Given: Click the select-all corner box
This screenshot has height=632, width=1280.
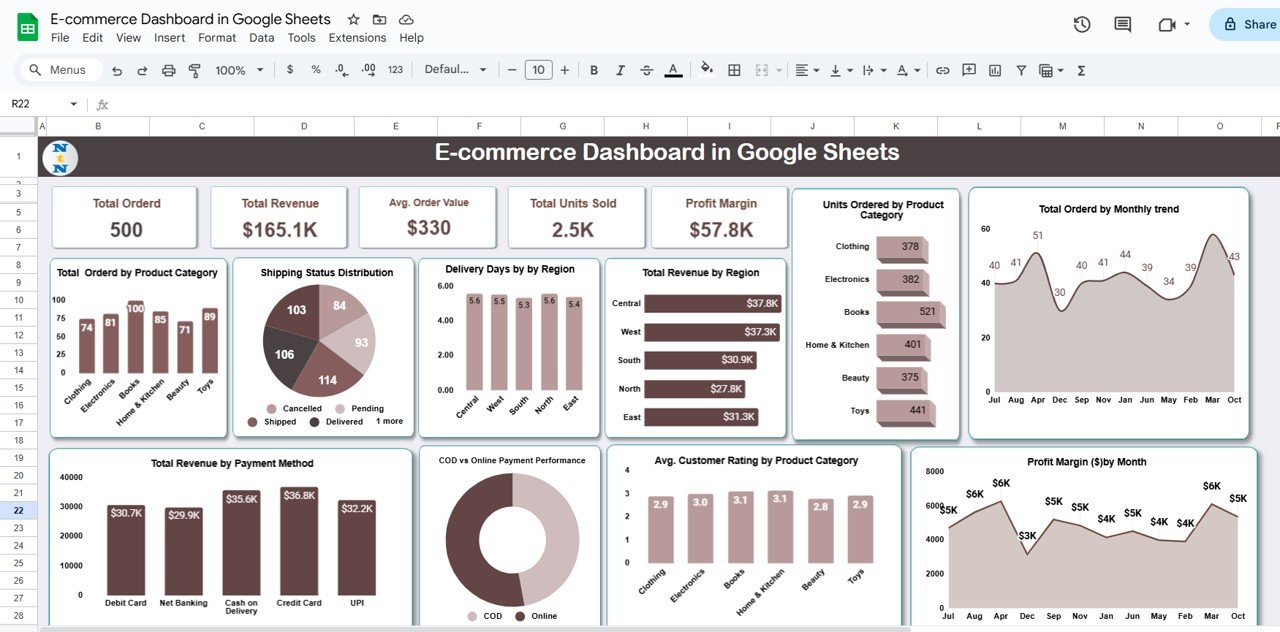Looking at the screenshot, I should click(x=19, y=126).
